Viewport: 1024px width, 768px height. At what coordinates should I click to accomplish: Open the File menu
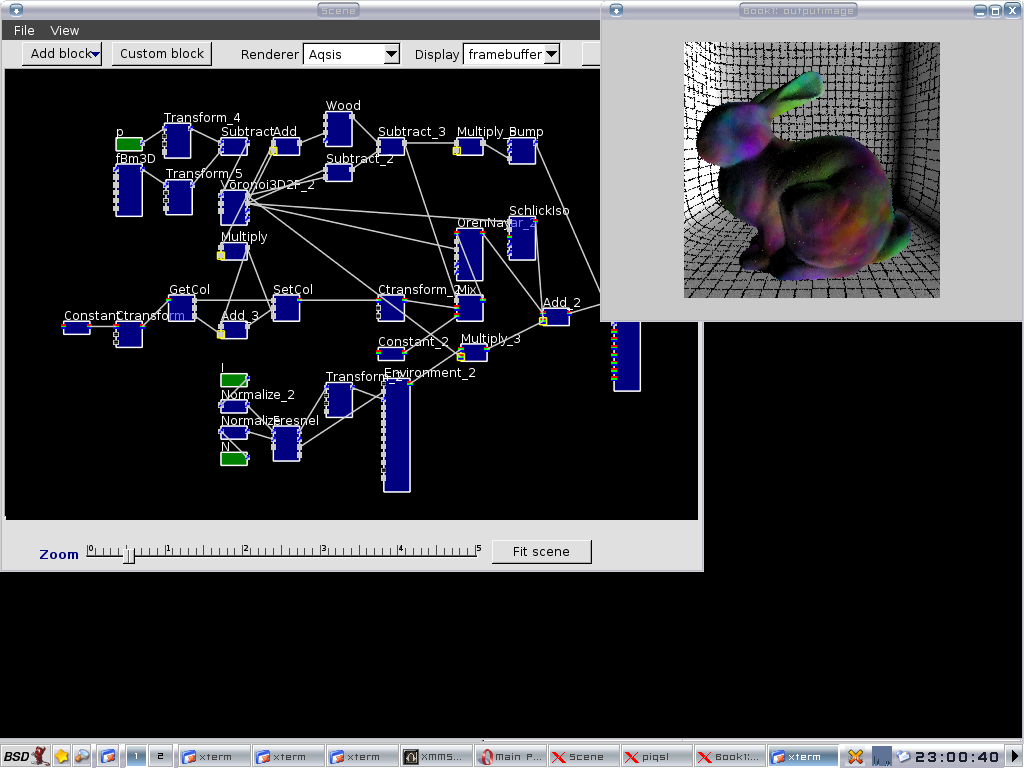pyautogui.click(x=24, y=31)
